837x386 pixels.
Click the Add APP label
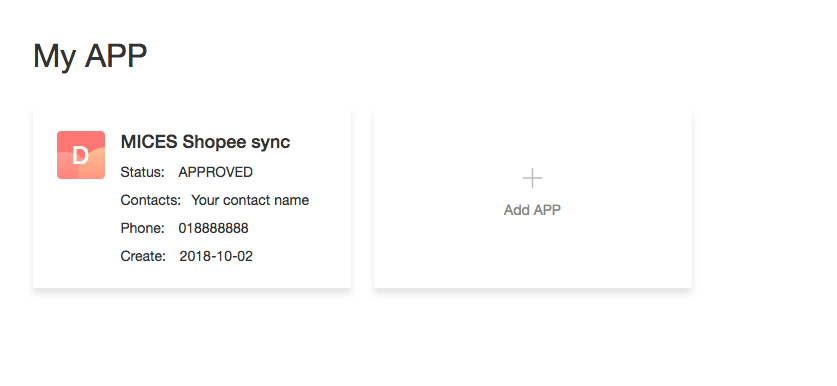(x=532, y=210)
